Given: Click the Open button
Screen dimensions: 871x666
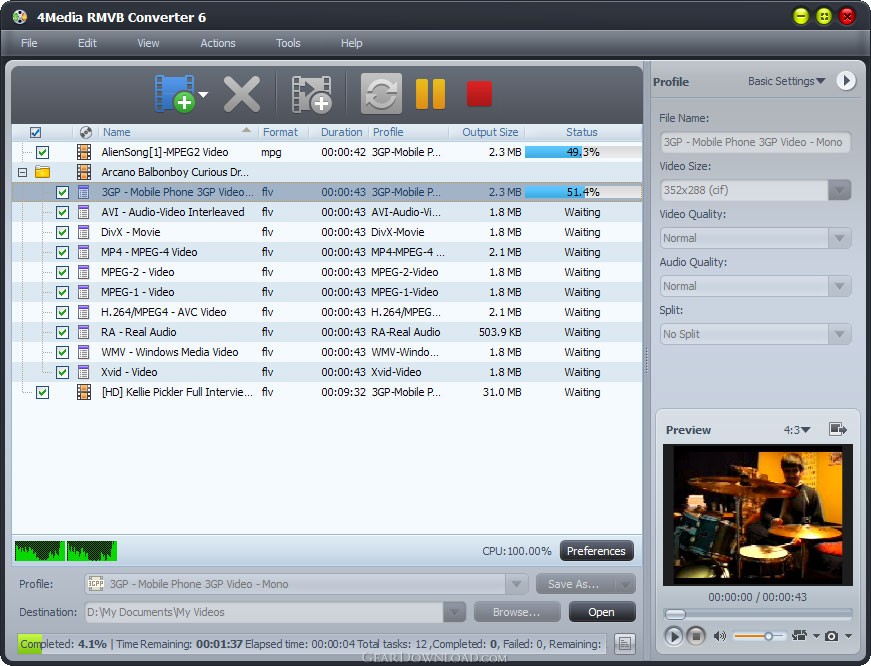Looking at the screenshot, I should (x=602, y=612).
